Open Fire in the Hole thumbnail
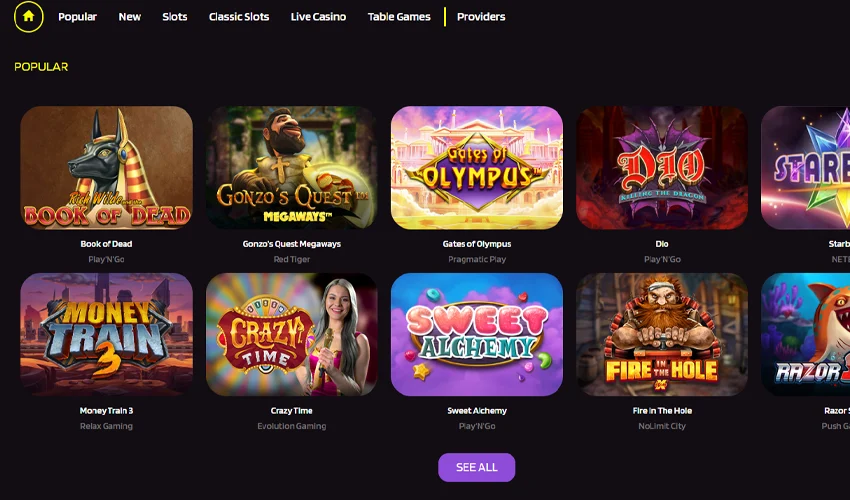 tap(662, 335)
